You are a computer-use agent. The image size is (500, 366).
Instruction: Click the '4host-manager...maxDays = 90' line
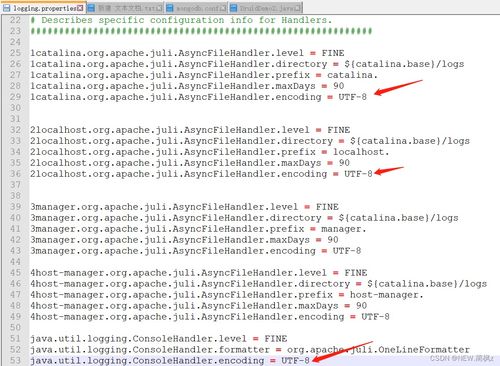coord(199,306)
